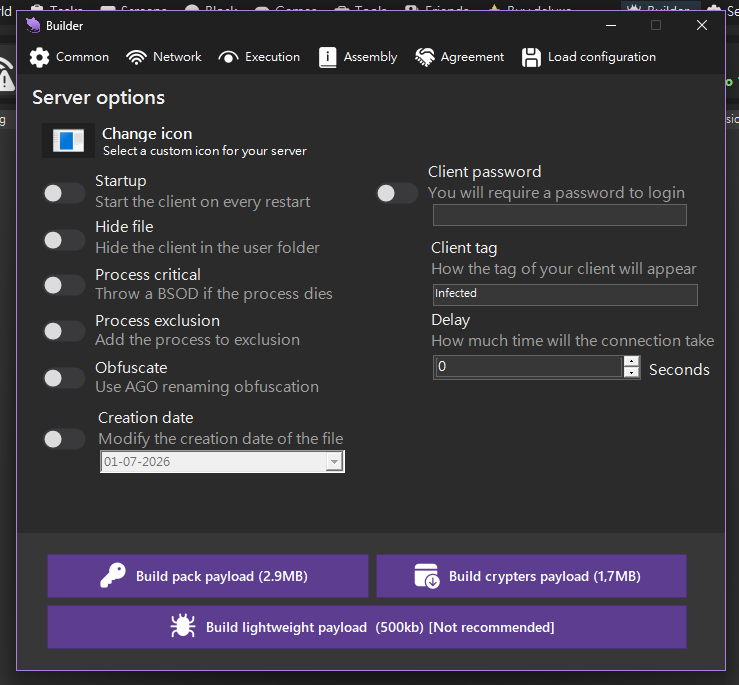This screenshot has height=685, width=739.
Task: Click 'You will require a password to login' text
Action: pyautogui.click(x=556, y=193)
